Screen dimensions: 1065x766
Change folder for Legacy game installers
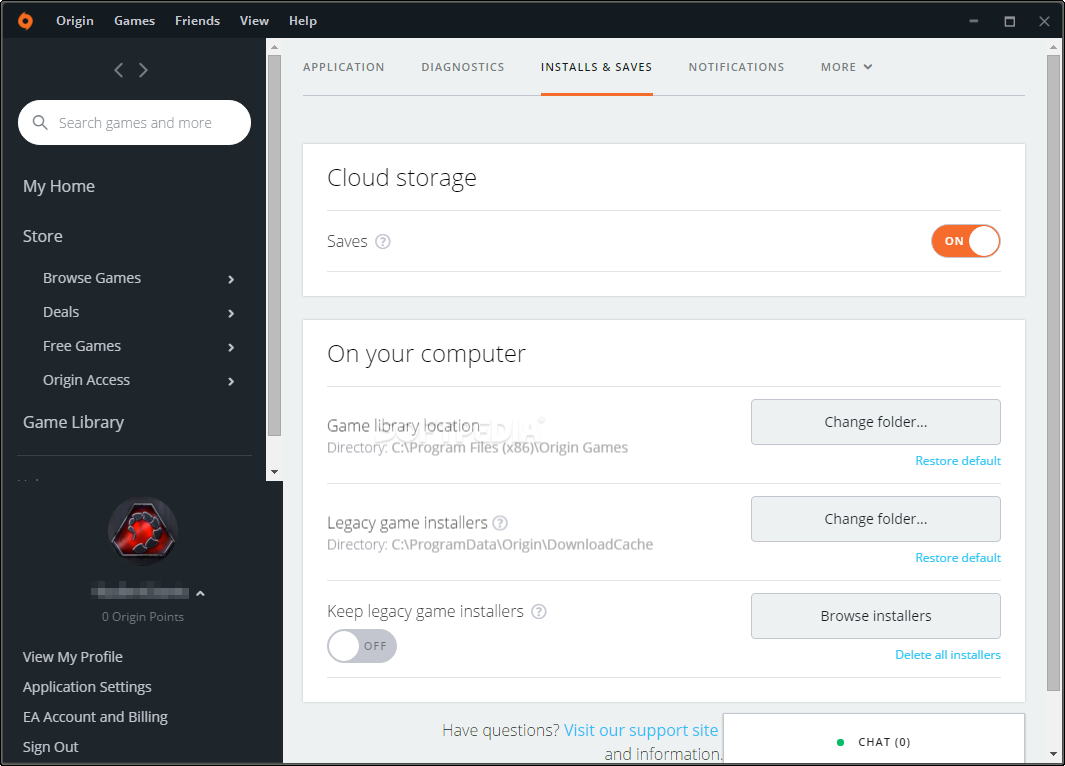(x=876, y=519)
